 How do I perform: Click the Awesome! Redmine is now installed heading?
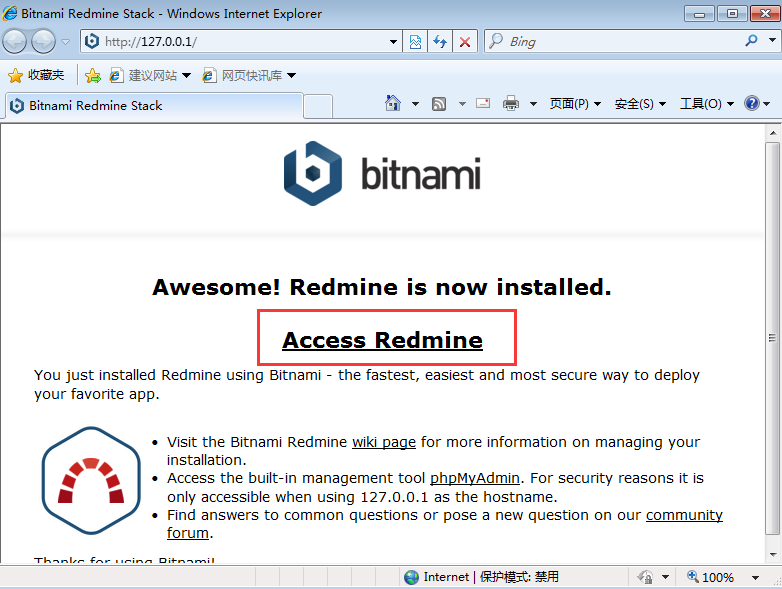pos(382,287)
